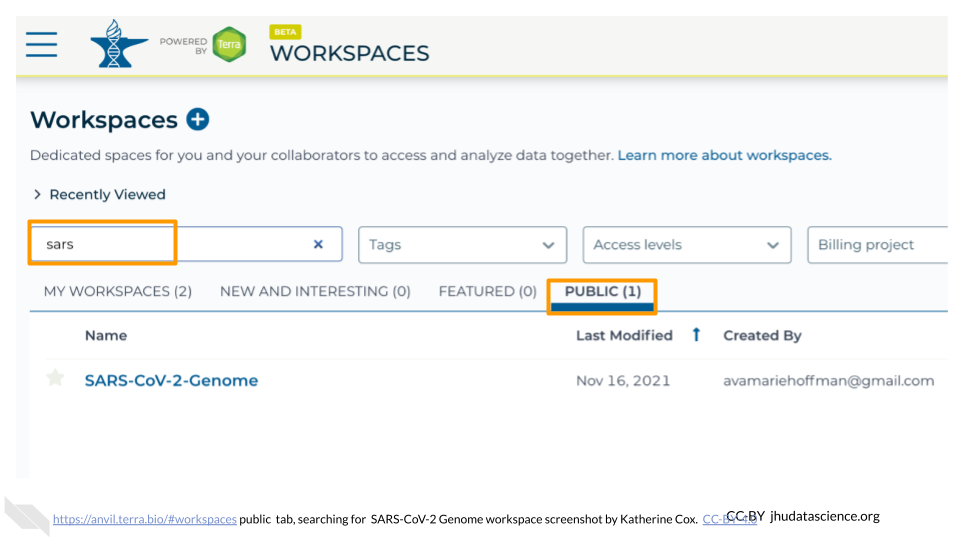The height and width of the screenshot is (540, 960).
Task: Clear the sars search text
Action: (x=318, y=244)
